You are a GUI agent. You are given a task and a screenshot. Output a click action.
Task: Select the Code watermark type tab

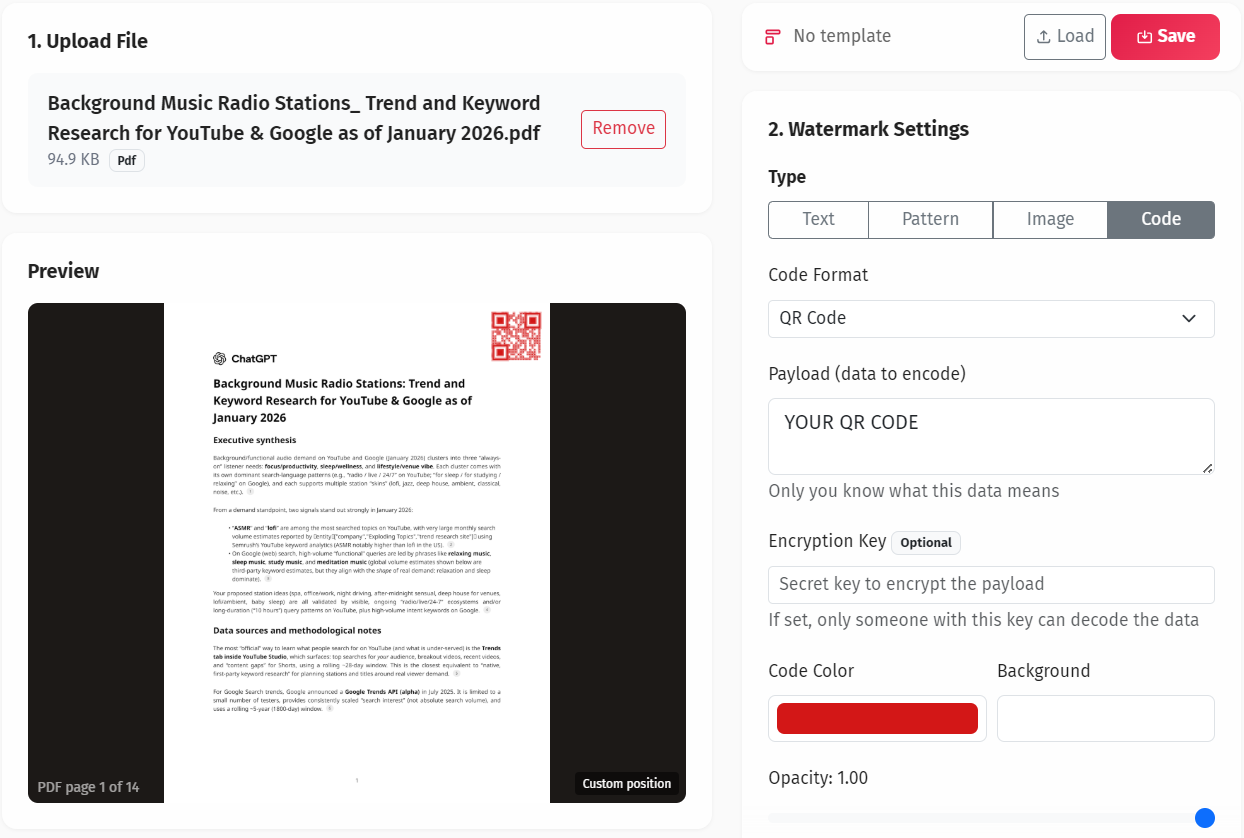point(1161,219)
